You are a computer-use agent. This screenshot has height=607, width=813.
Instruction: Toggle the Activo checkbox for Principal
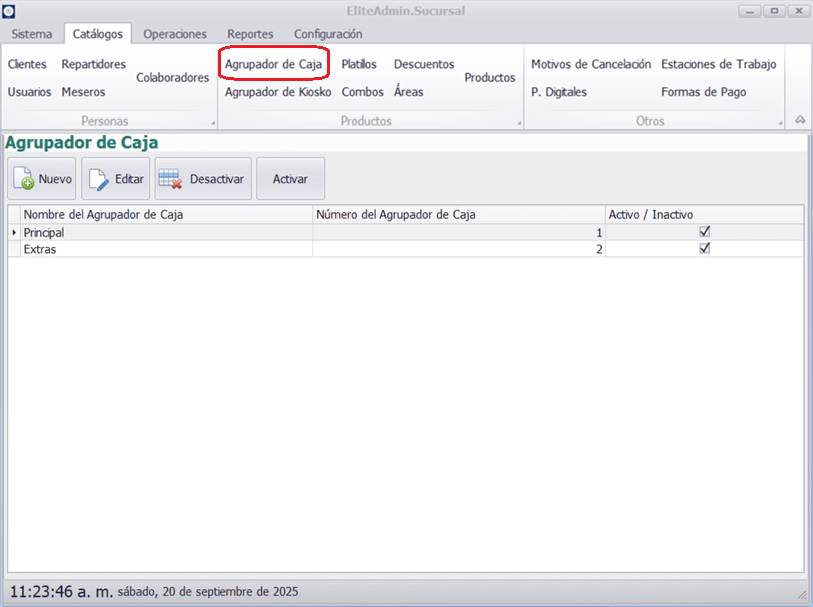705,232
